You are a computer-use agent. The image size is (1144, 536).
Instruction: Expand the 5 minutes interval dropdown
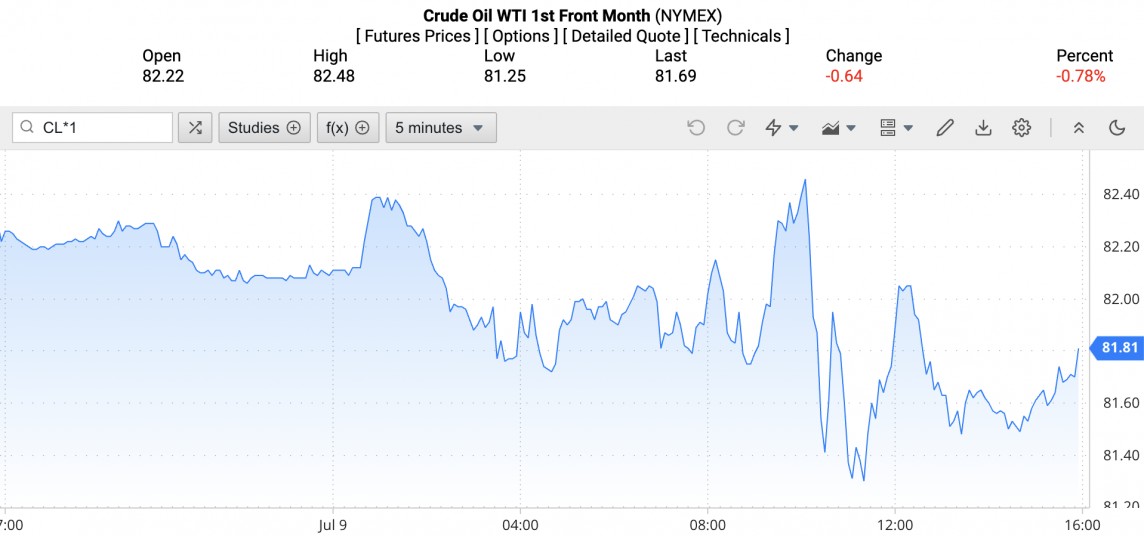440,128
